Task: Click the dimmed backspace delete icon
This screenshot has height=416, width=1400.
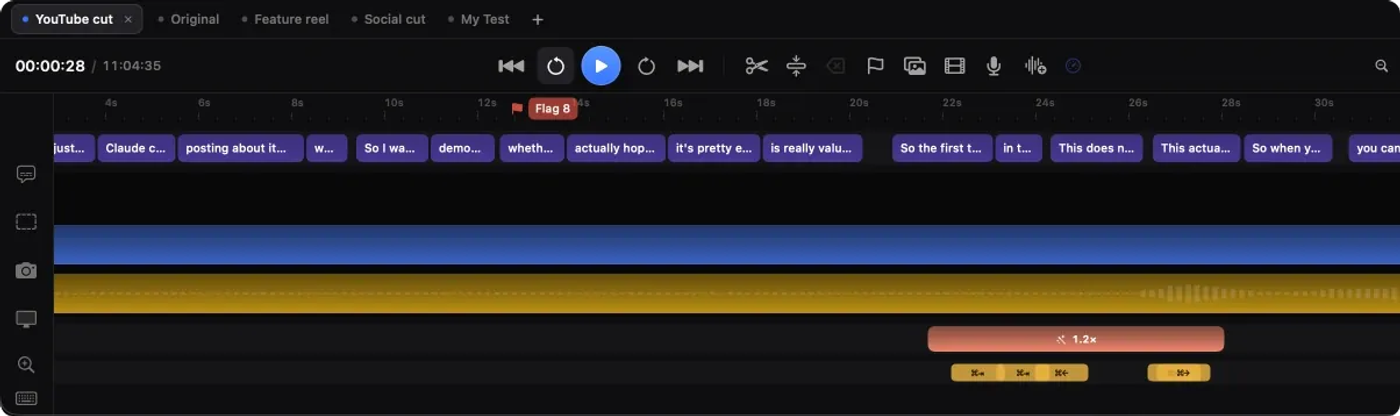Action: [x=835, y=66]
